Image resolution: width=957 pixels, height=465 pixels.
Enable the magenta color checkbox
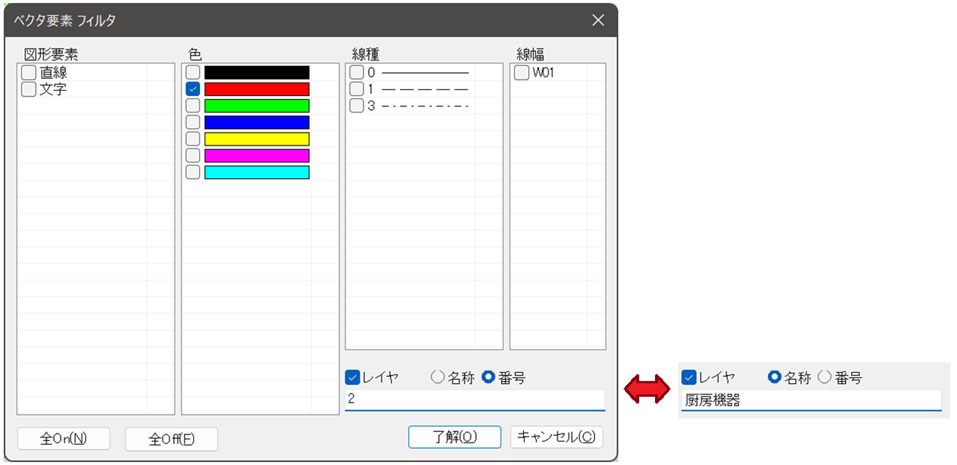193,156
